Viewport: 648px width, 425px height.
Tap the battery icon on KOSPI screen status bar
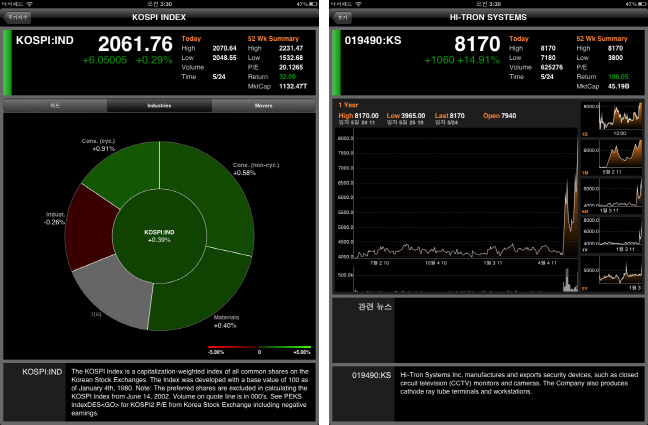(x=313, y=4)
